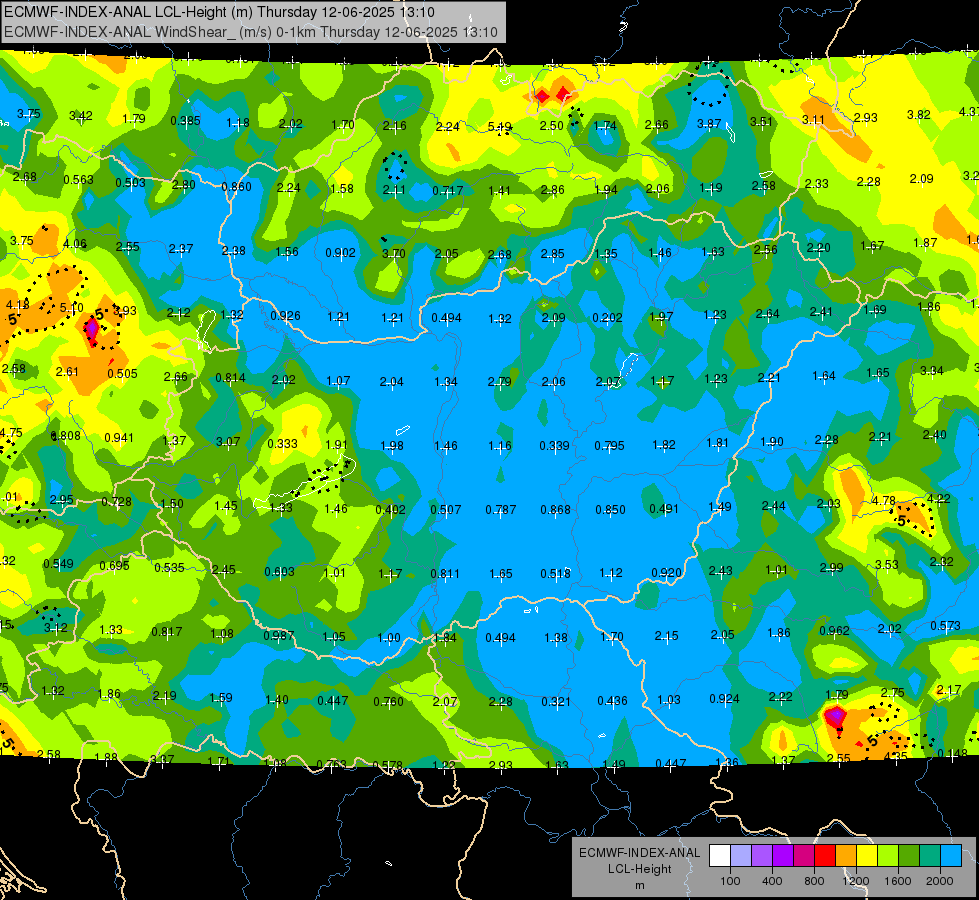979x900 pixels.
Task: Click the wind shear value 0.860
Action: tap(236, 186)
